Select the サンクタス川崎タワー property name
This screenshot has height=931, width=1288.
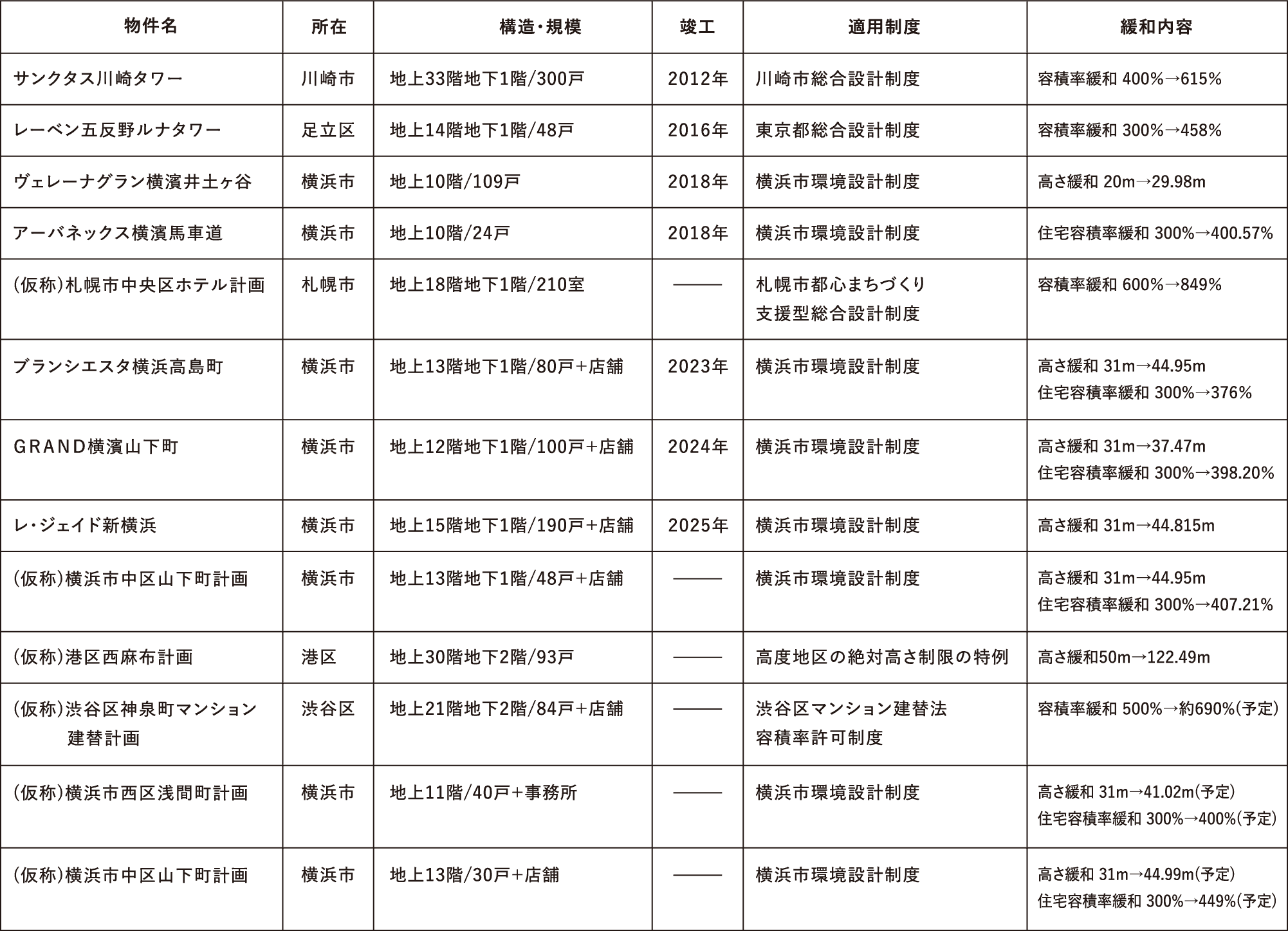[98, 79]
